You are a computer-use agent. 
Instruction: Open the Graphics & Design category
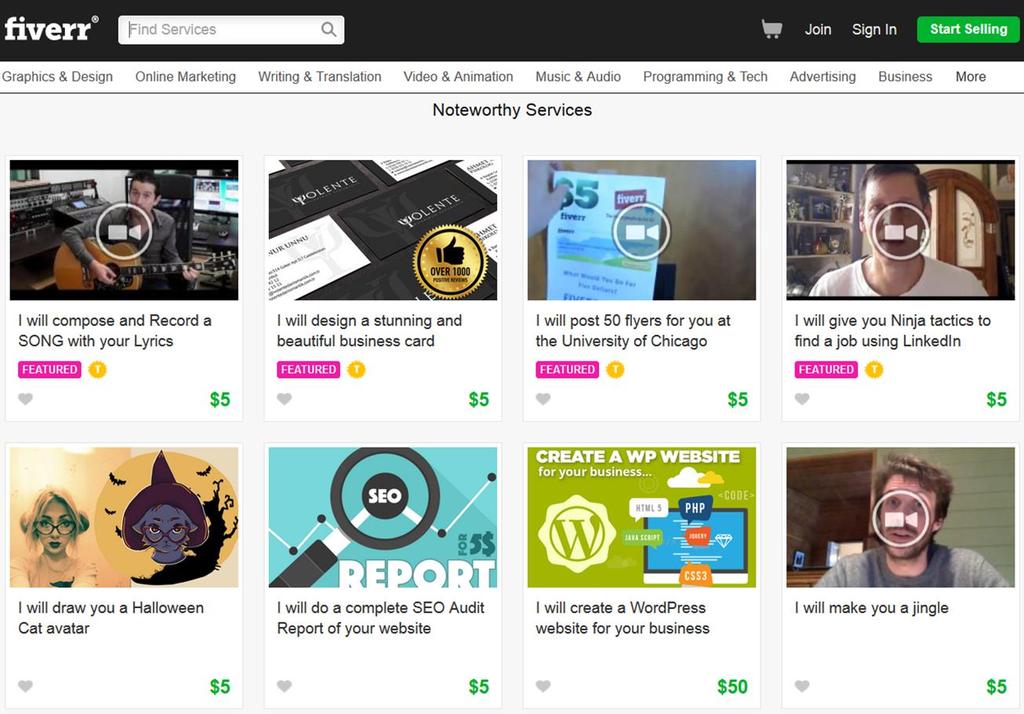pos(57,76)
